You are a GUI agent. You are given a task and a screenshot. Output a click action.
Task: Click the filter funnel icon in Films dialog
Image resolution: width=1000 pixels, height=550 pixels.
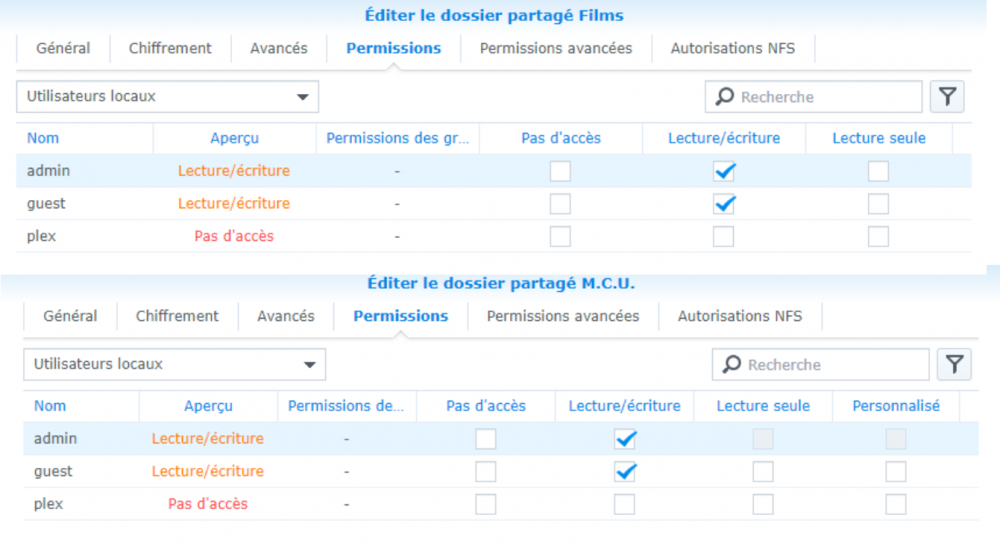point(947,97)
